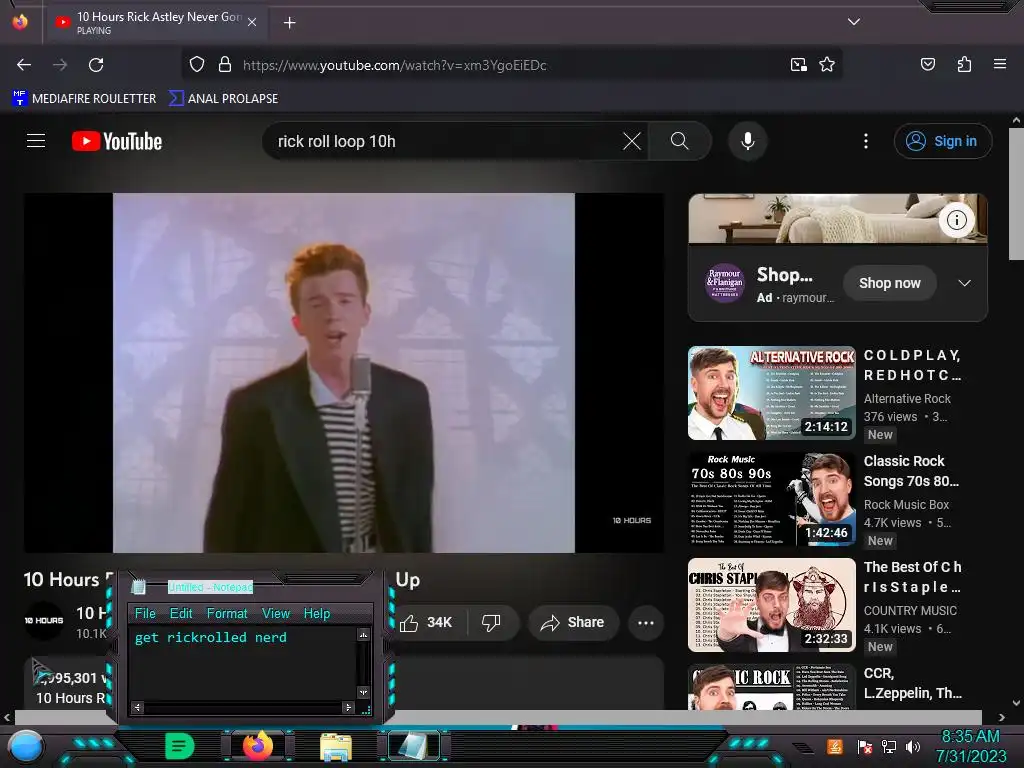Viewport: 1024px width, 768px height.
Task: Open the Firefox application menu
Action: coord(1000,64)
